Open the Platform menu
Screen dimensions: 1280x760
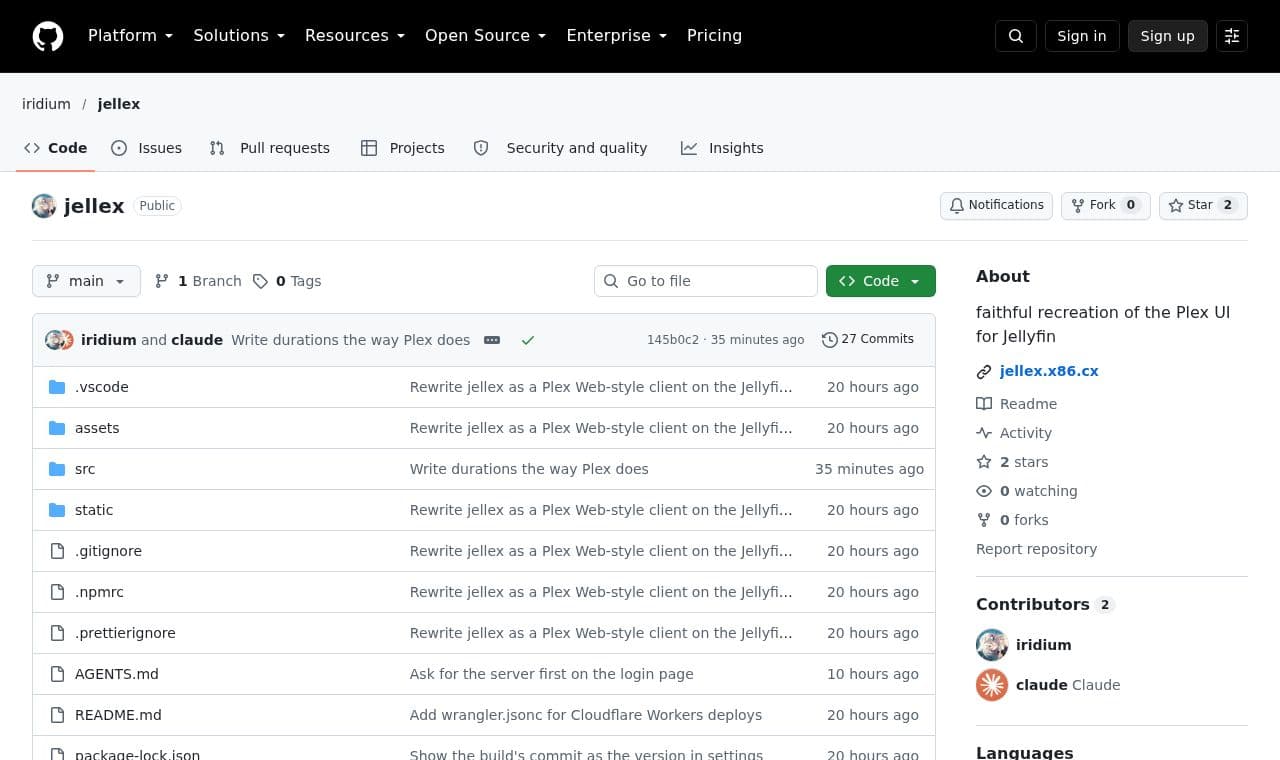[x=130, y=36]
